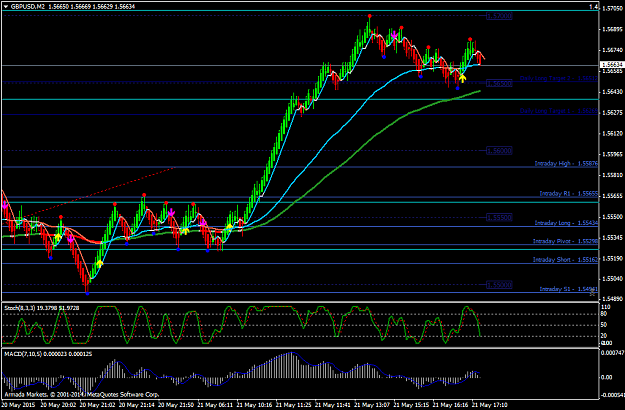Click the 21 May 15:15 time label
This screenshot has width=625, height=410.
tap(413, 405)
